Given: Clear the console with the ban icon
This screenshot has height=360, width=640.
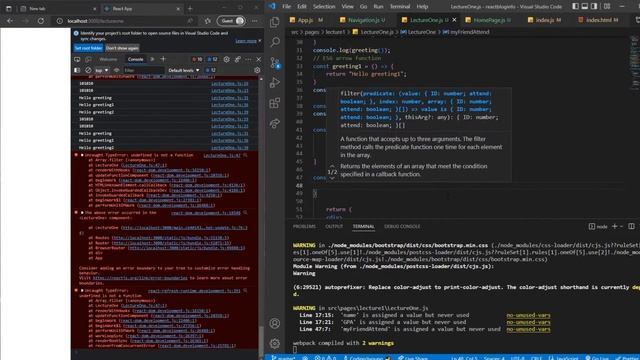Looking at the screenshot, I should click(x=88, y=70).
